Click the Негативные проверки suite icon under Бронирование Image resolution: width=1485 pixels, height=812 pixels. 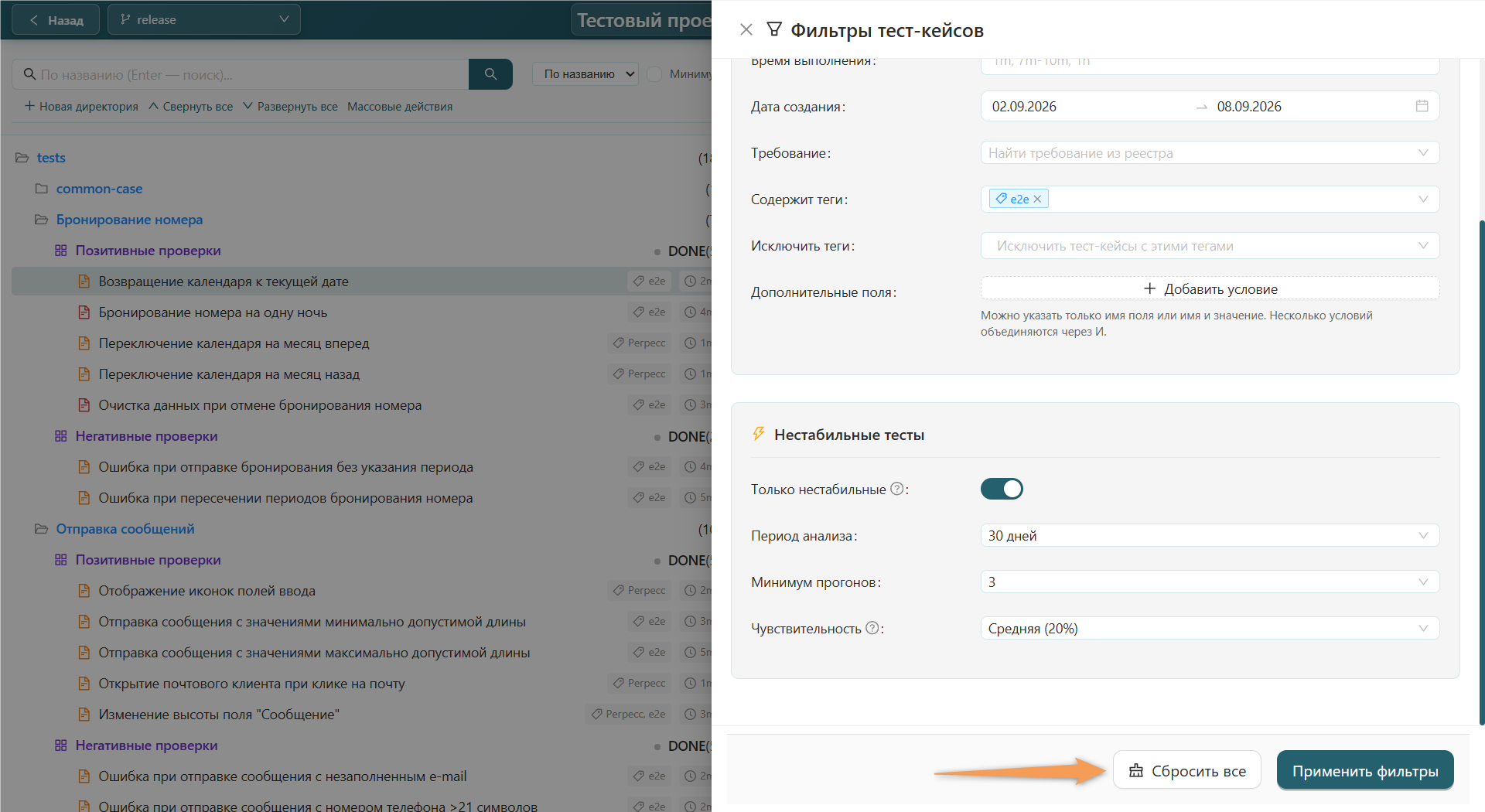click(61, 436)
